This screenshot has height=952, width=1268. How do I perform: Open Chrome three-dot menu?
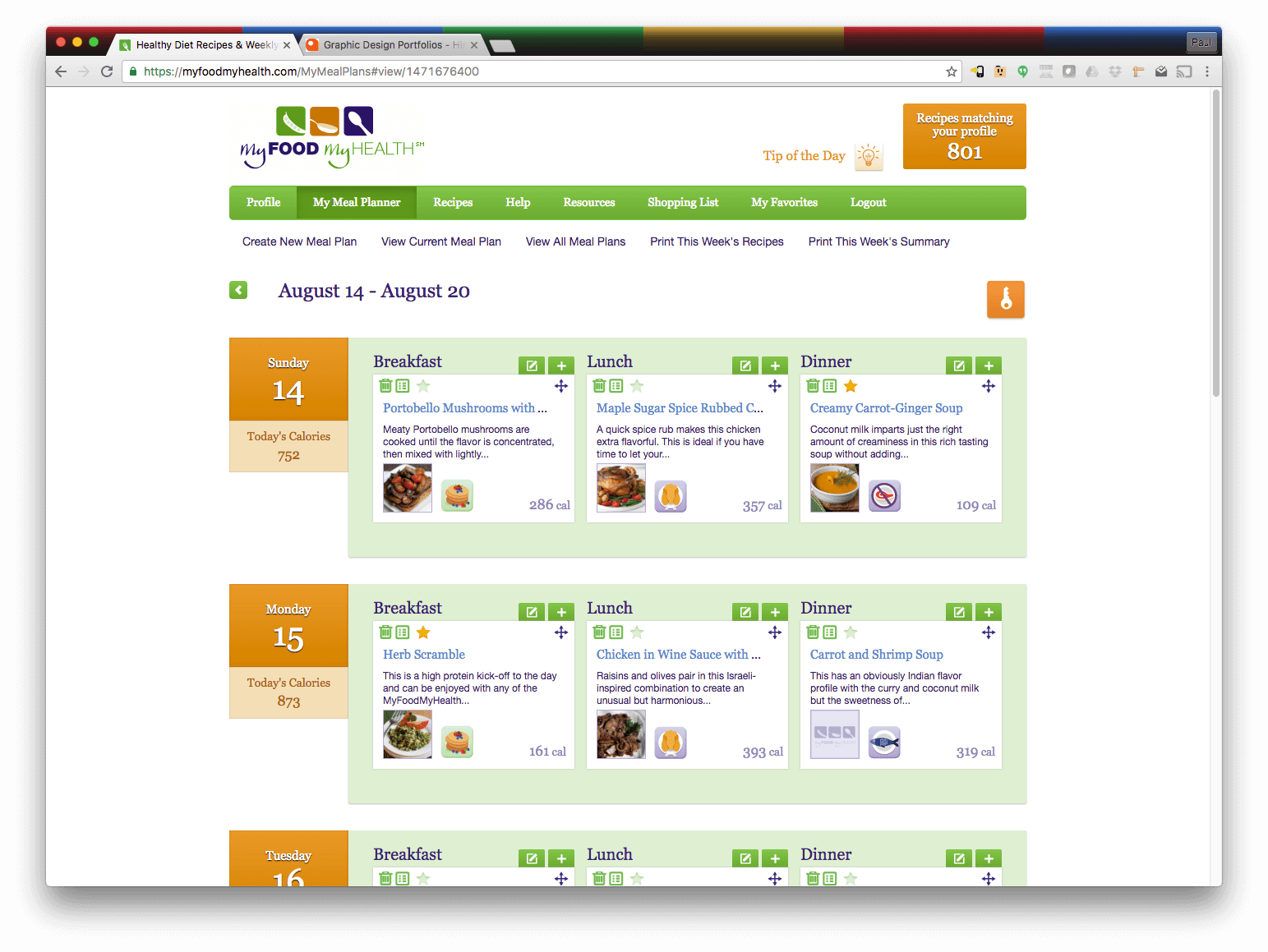(1206, 71)
